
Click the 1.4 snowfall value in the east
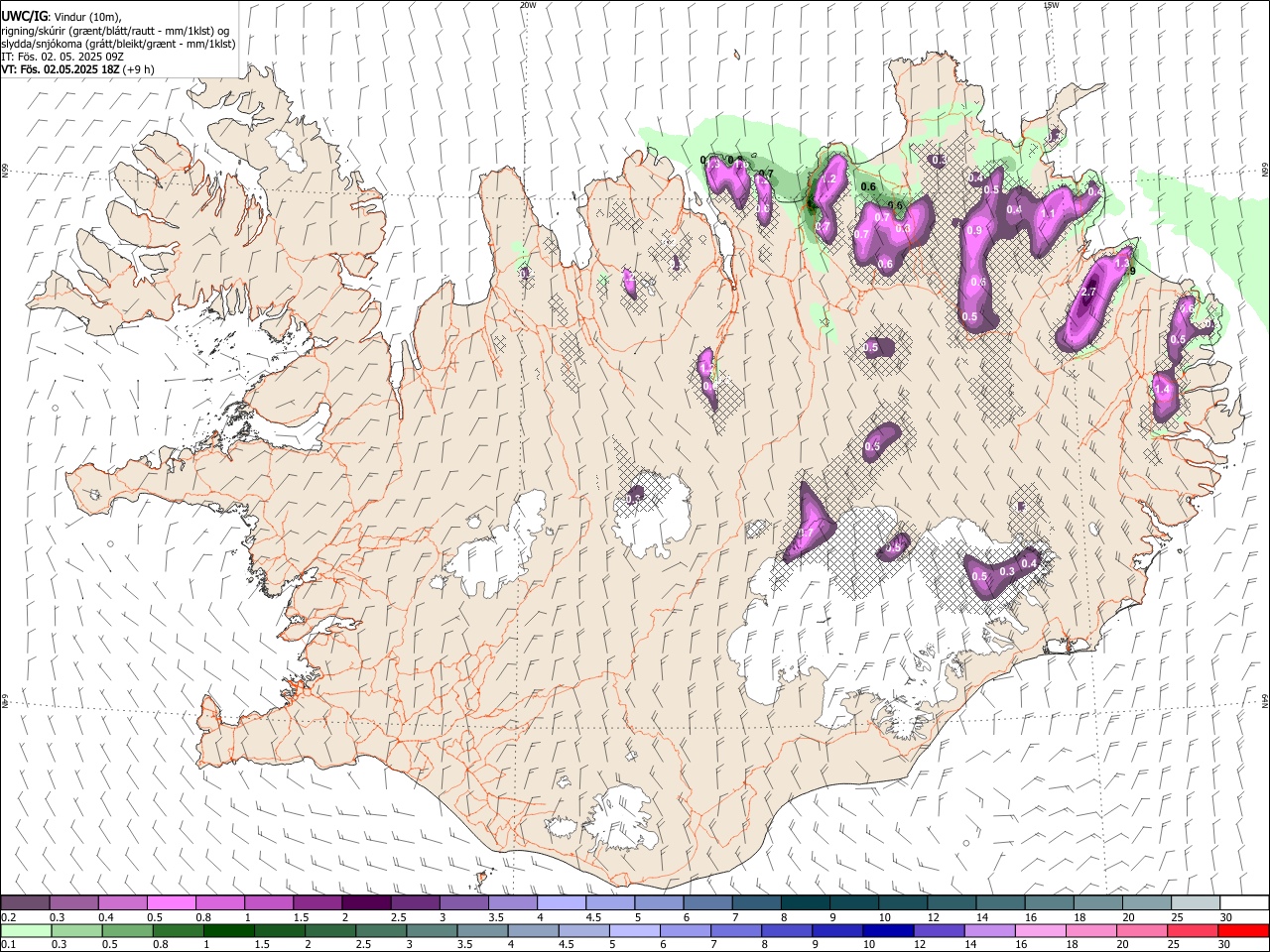1163,391
